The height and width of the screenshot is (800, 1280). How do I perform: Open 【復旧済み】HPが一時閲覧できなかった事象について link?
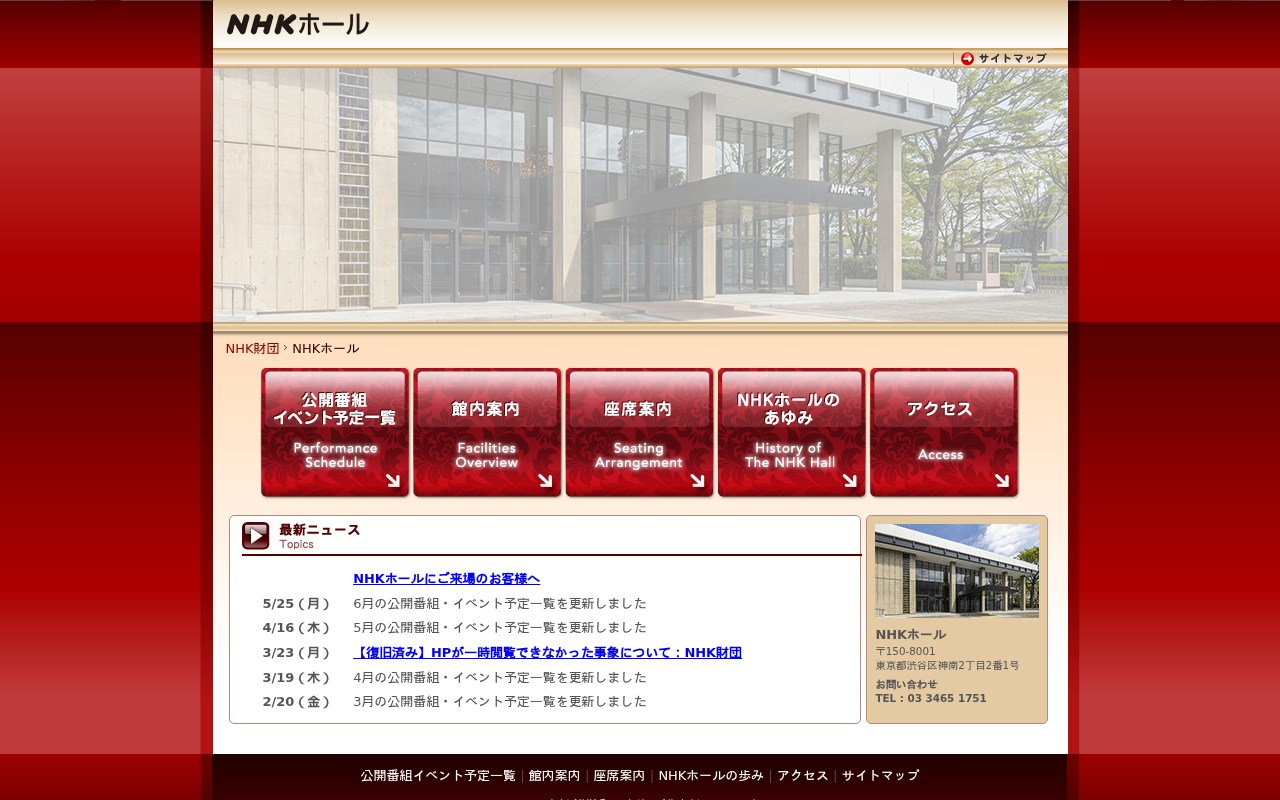(x=547, y=653)
